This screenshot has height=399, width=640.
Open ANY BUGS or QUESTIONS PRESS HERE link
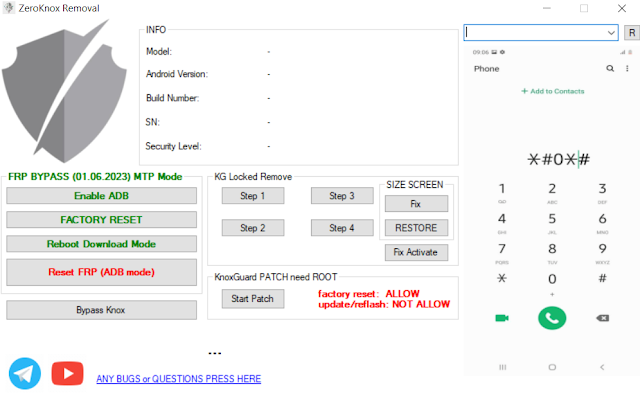click(179, 379)
